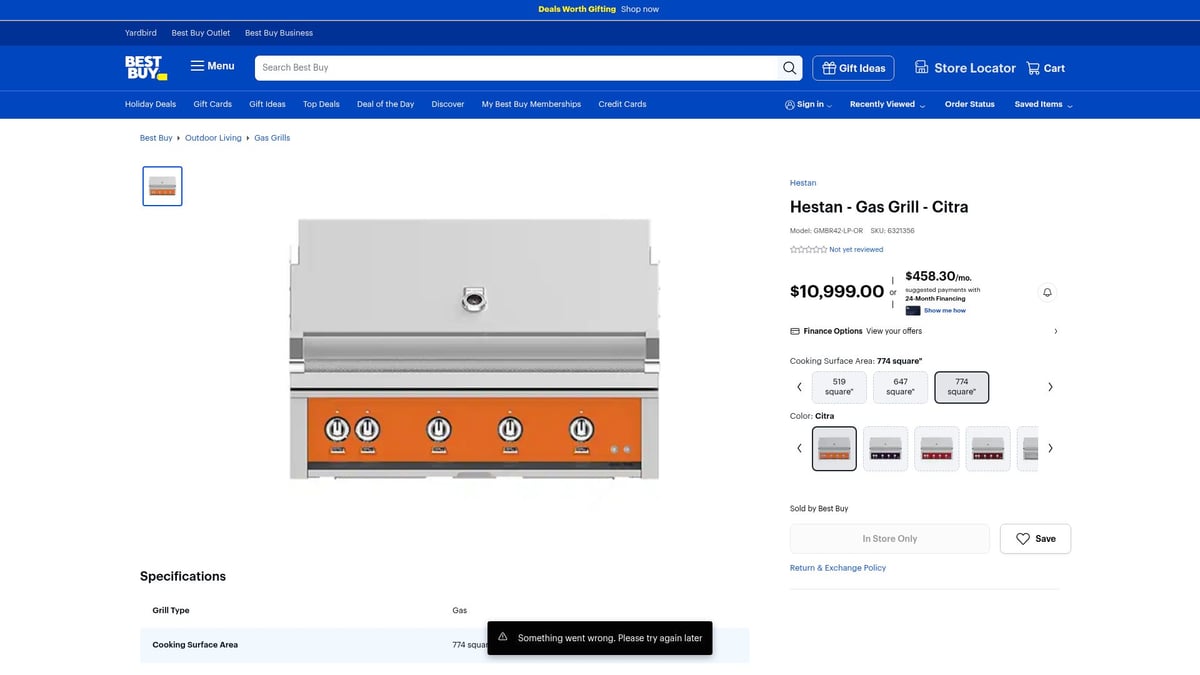Click the Store Locator icon
The image size is (1200, 675).
tap(922, 68)
